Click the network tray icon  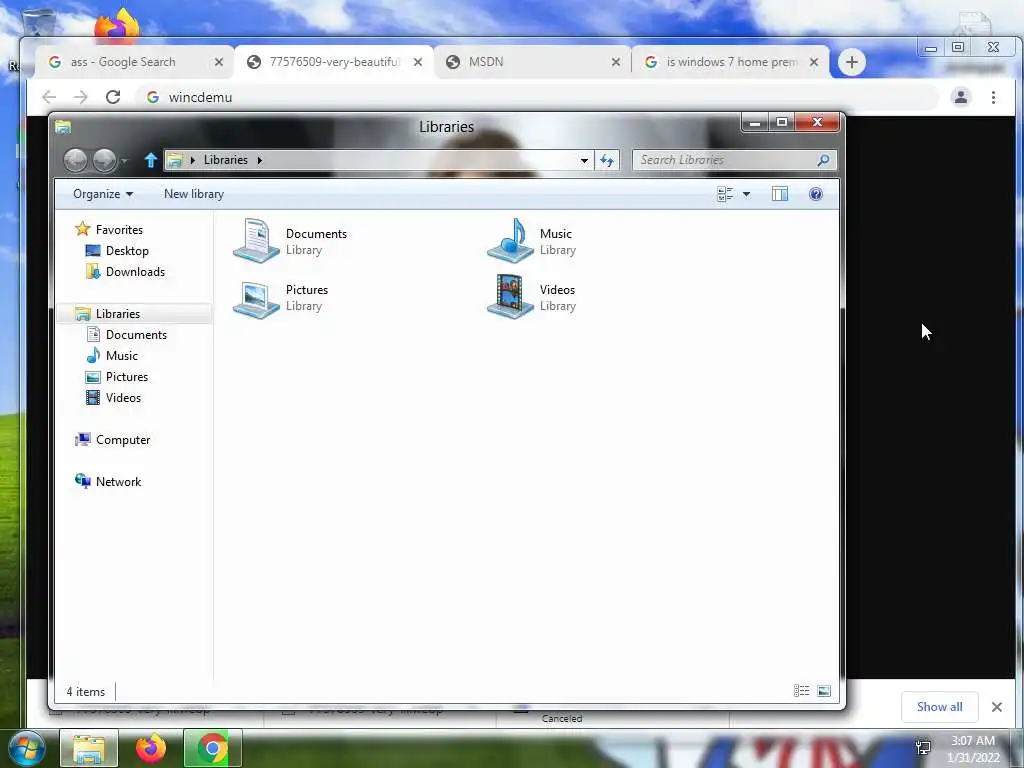pos(923,748)
